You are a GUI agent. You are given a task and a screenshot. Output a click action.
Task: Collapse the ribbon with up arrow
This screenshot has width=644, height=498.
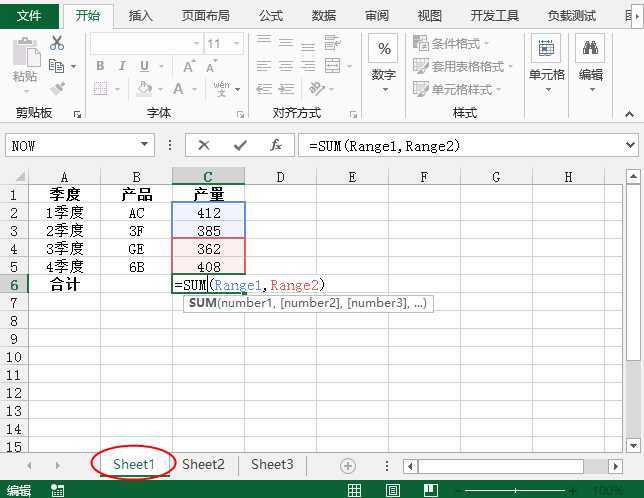click(x=629, y=115)
